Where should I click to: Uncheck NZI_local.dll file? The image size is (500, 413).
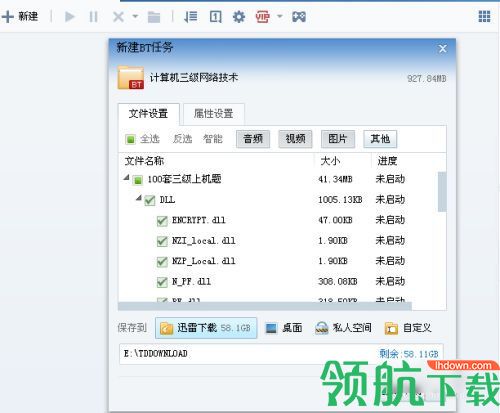click(x=162, y=241)
